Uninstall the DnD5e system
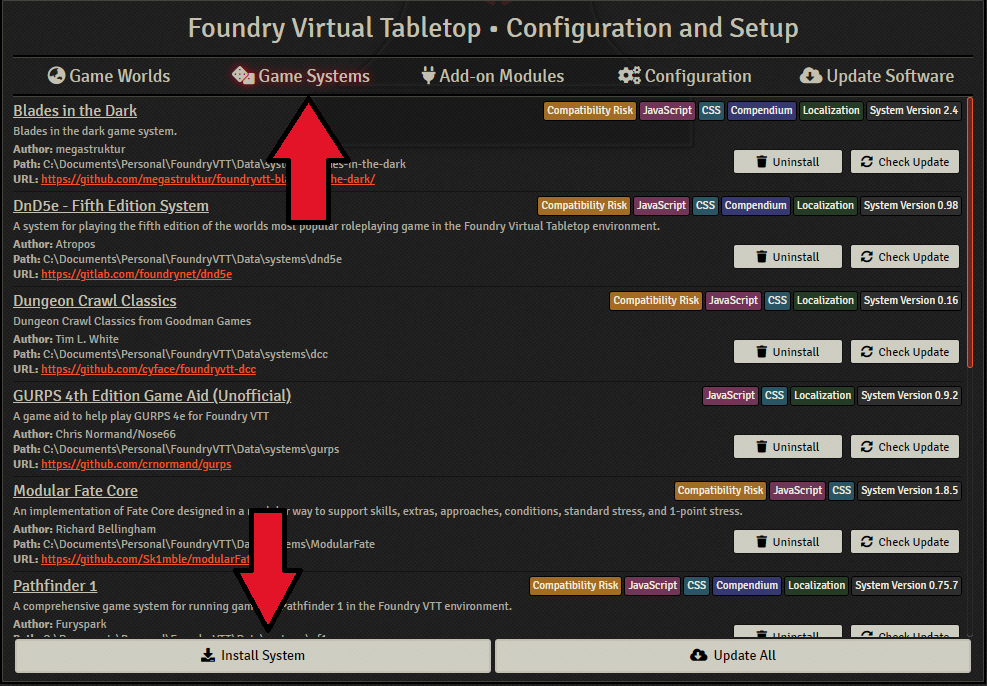987x686 pixels. click(787, 257)
